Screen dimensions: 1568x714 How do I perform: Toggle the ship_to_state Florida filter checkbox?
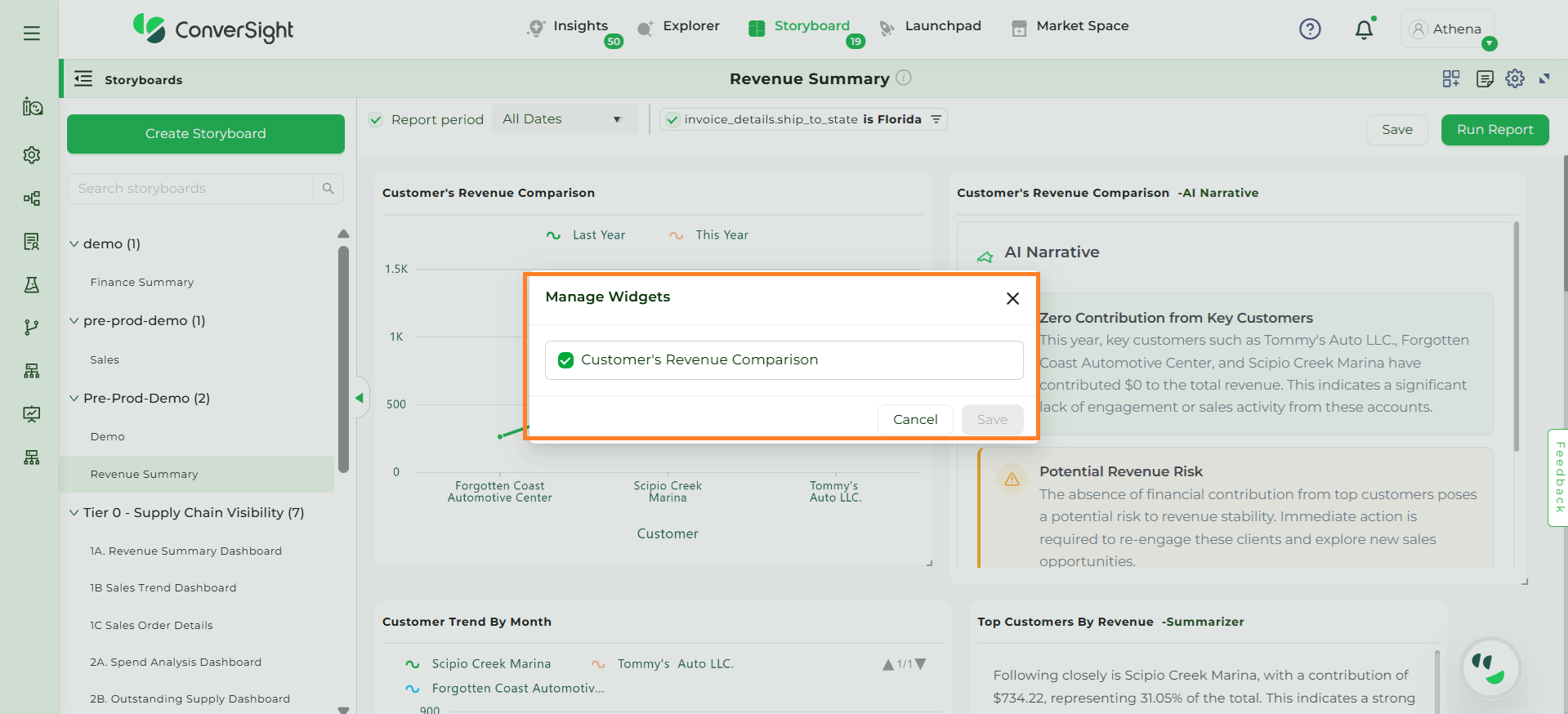672,120
